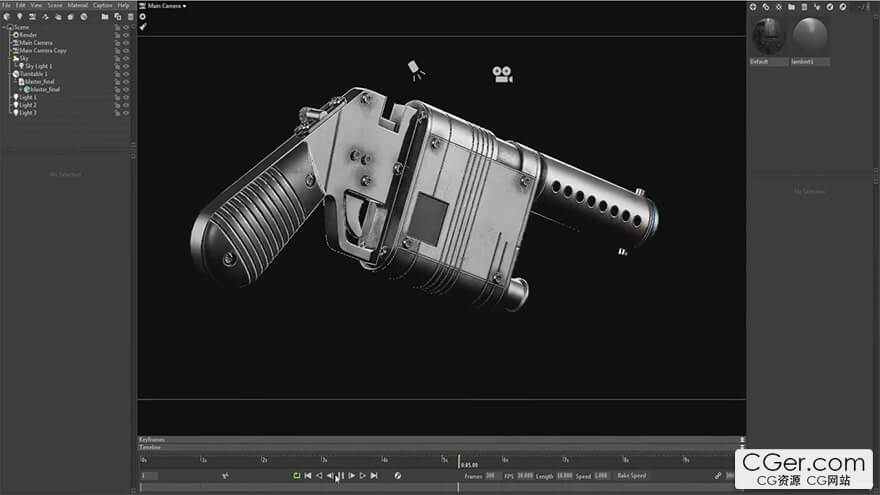This screenshot has height=495, width=880.
Task: Duplicate selected scene object
Action: (118, 17)
